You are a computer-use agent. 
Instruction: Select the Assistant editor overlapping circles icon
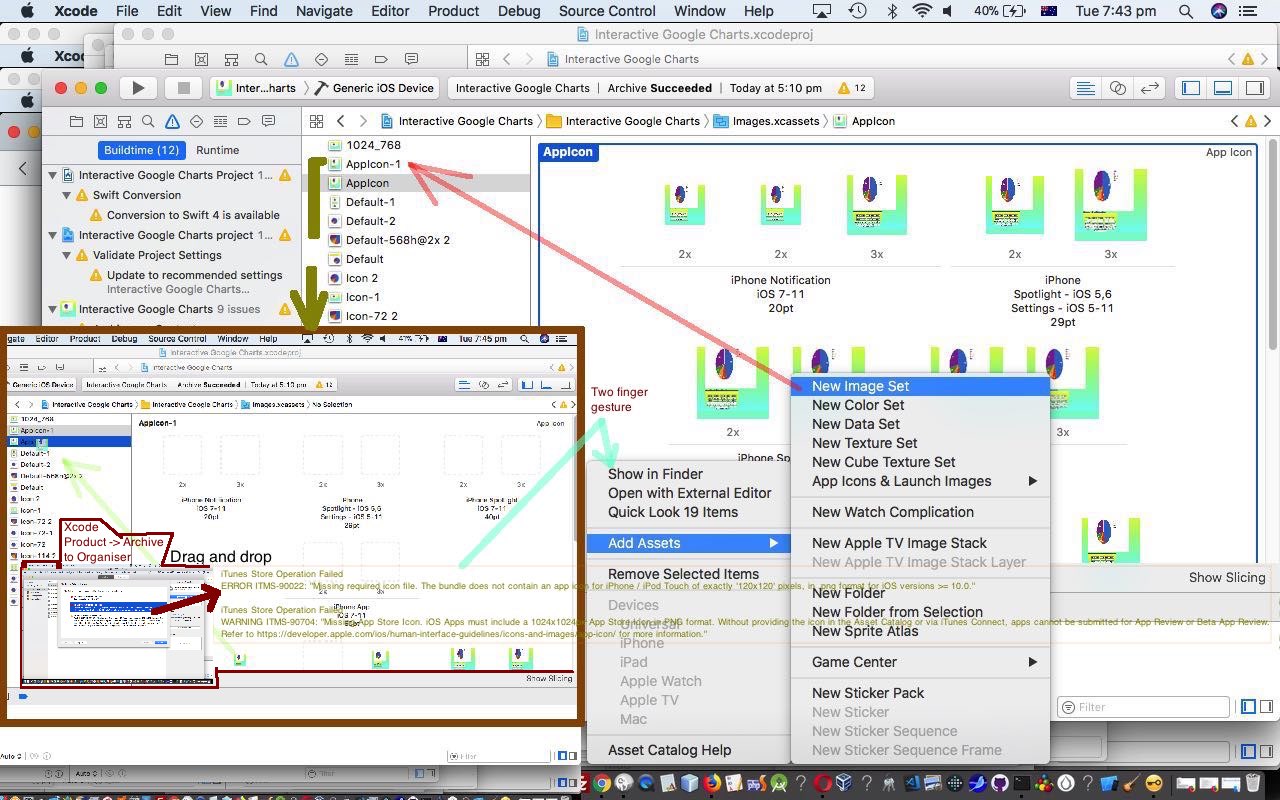pyautogui.click(x=1117, y=87)
